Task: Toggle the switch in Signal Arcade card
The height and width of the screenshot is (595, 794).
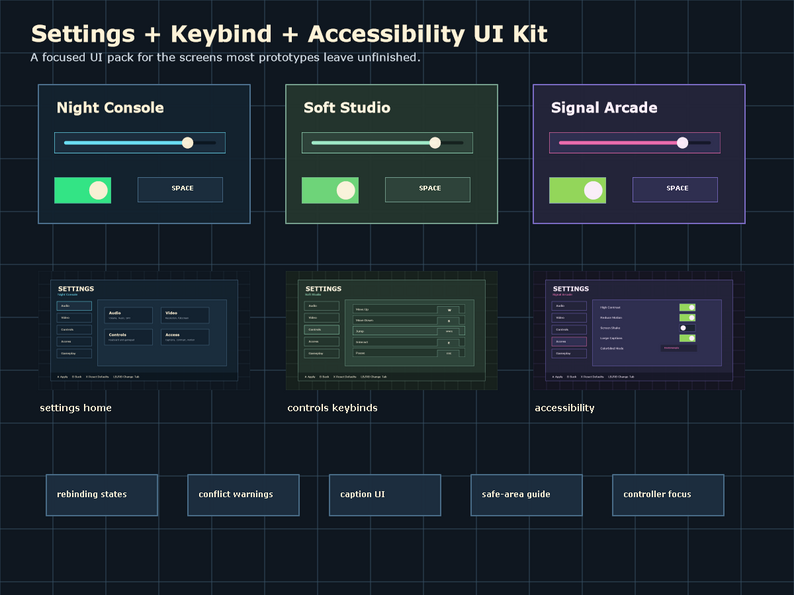Action: coord(577,190)
